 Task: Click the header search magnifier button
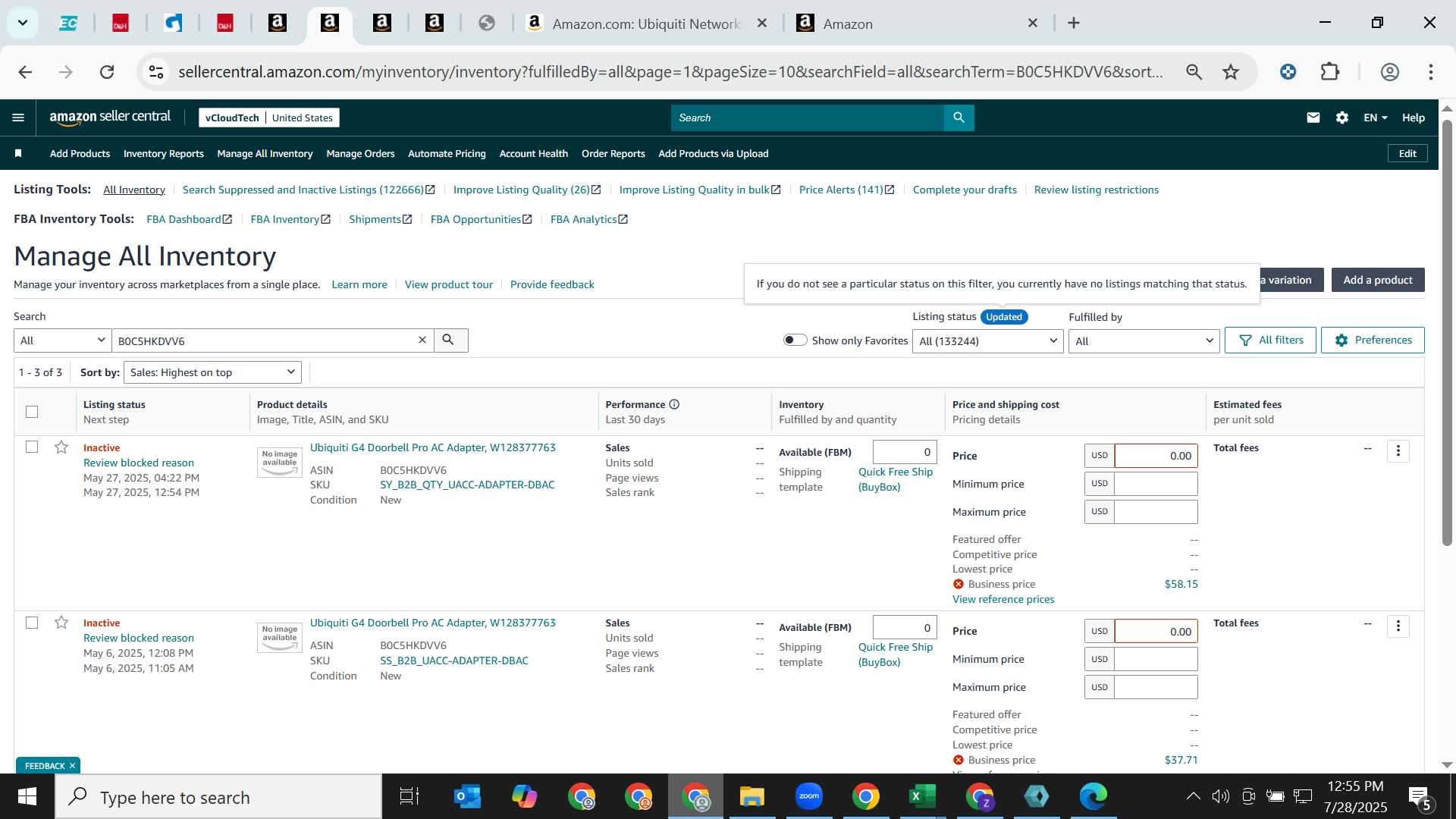pyautogui.click(x=959, y=118)
